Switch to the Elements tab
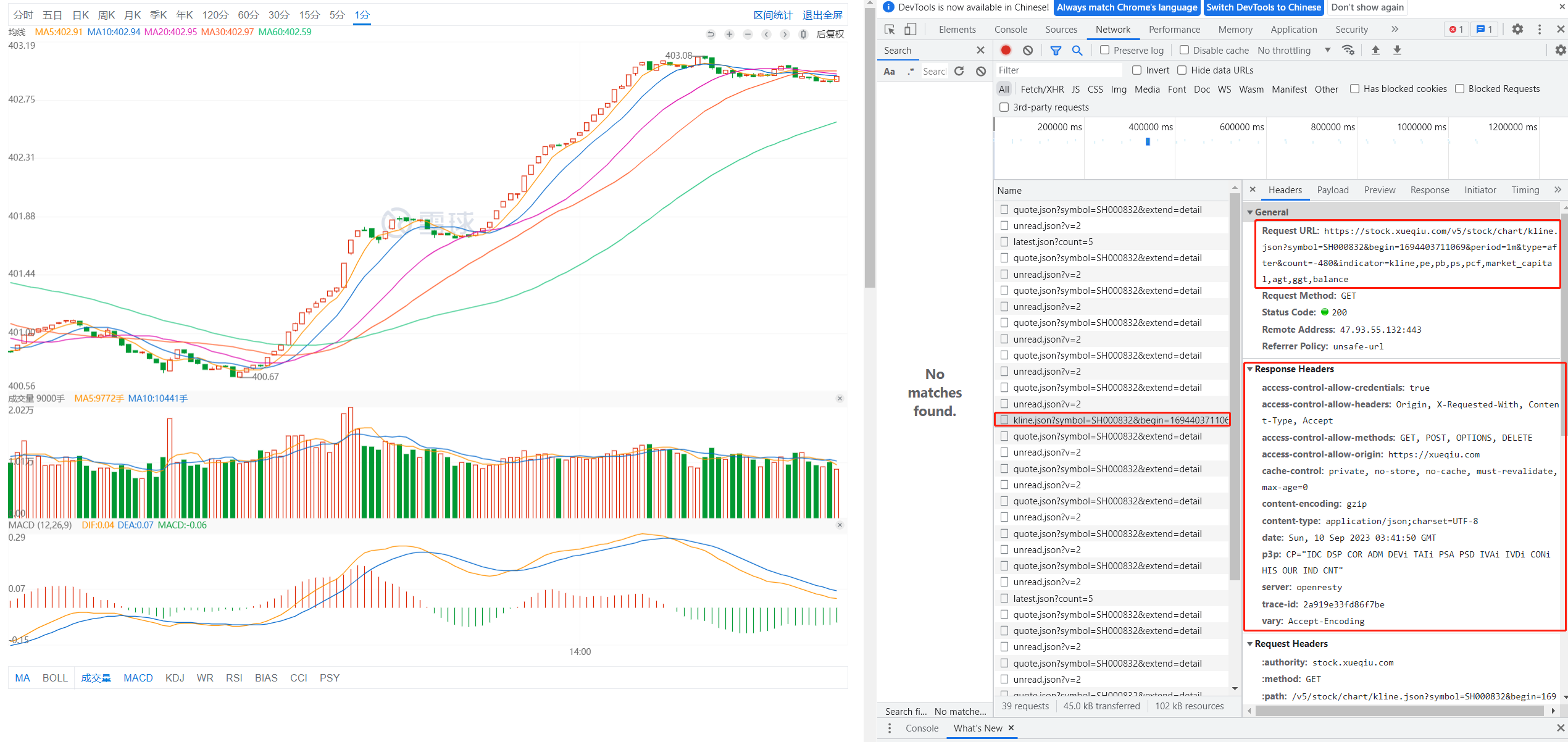This screenshot has height=742, width=1568. pos(957,30)
